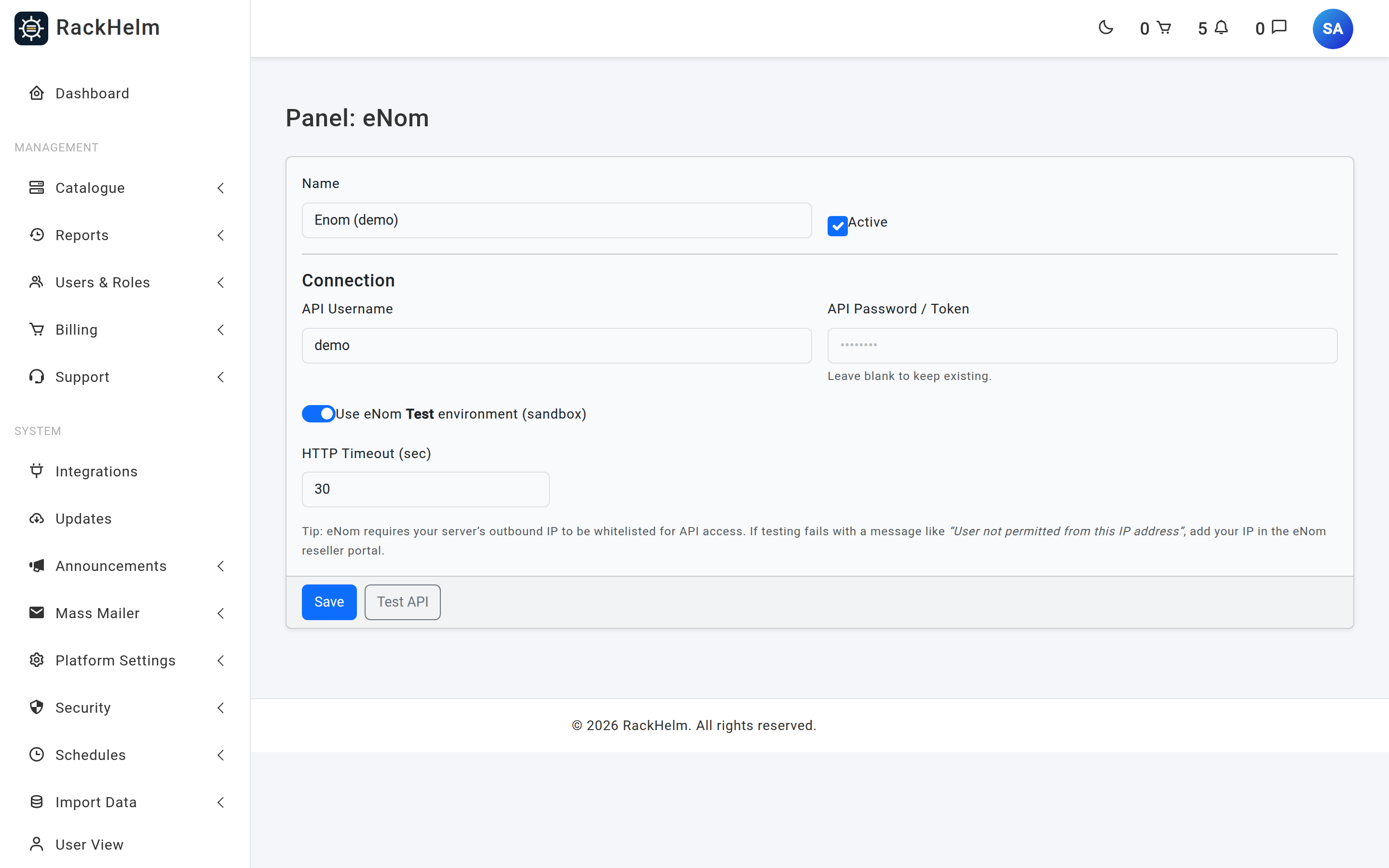The height and width of the screenshot is (868, 1389).
Task: Click the Security shield icon
Action: pyautogui.click(x=37, y=707)
